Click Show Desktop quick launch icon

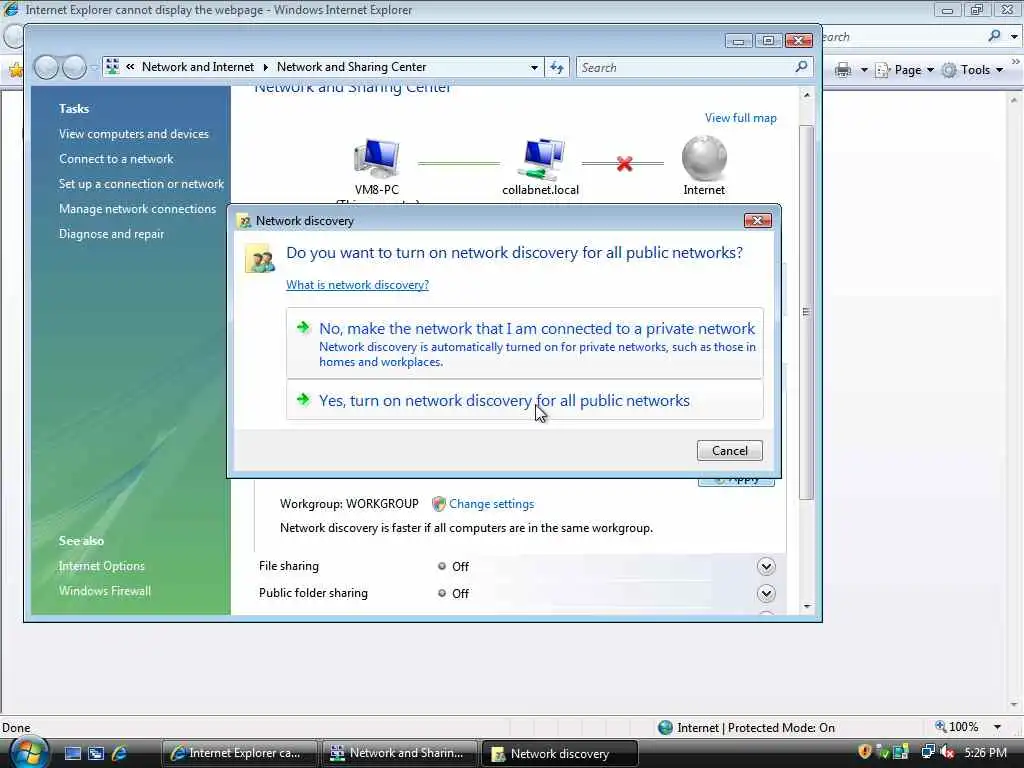pyautogui.click(x=72, y=754)
